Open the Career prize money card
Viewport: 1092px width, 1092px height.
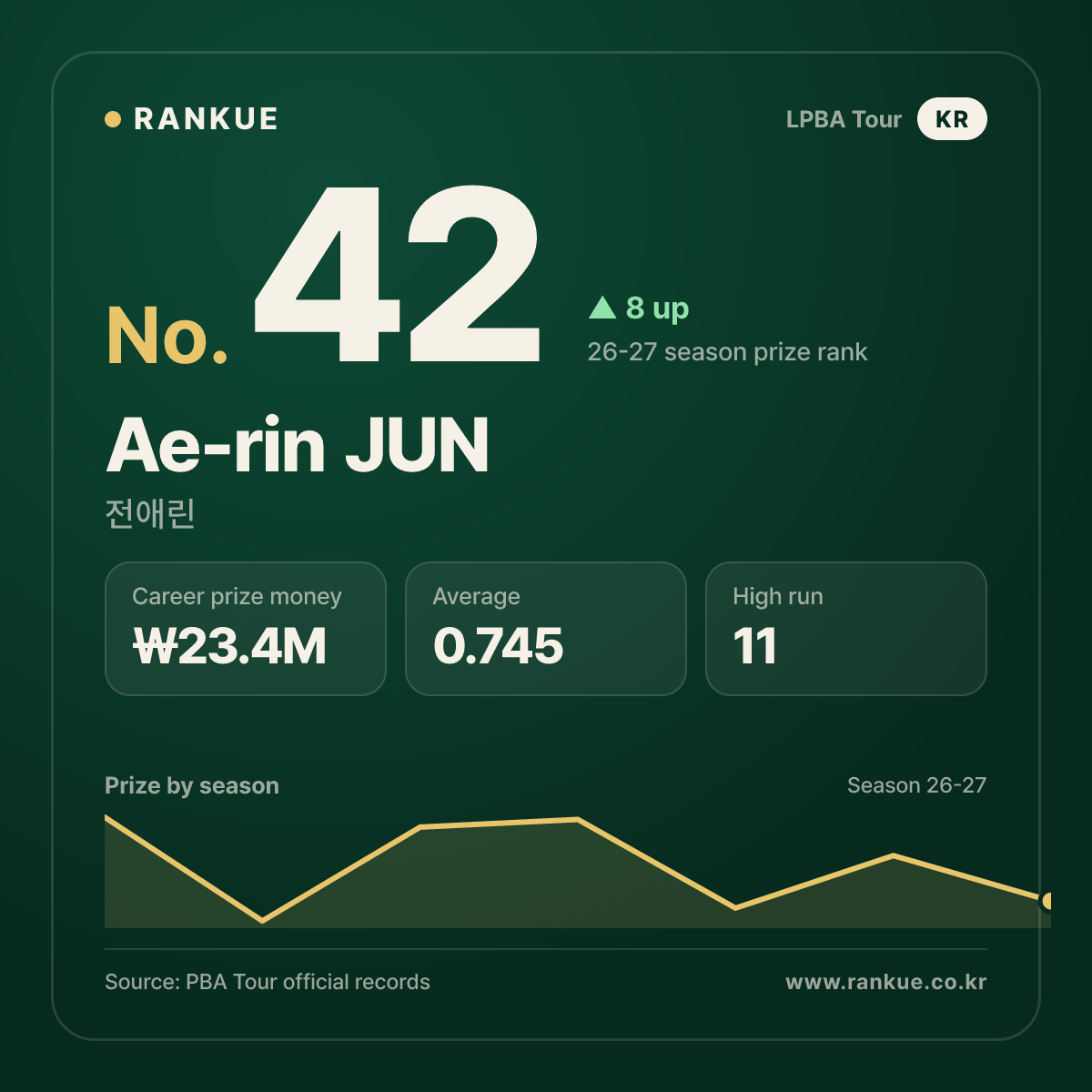[246, 629]
